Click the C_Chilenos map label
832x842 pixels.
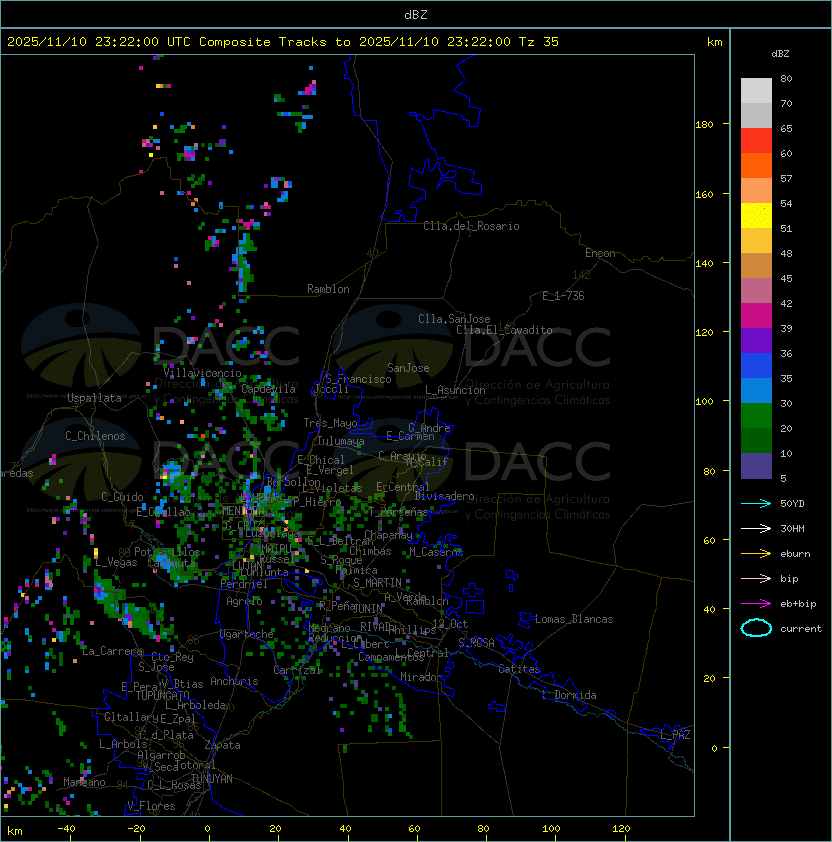[x=95, y=436]
